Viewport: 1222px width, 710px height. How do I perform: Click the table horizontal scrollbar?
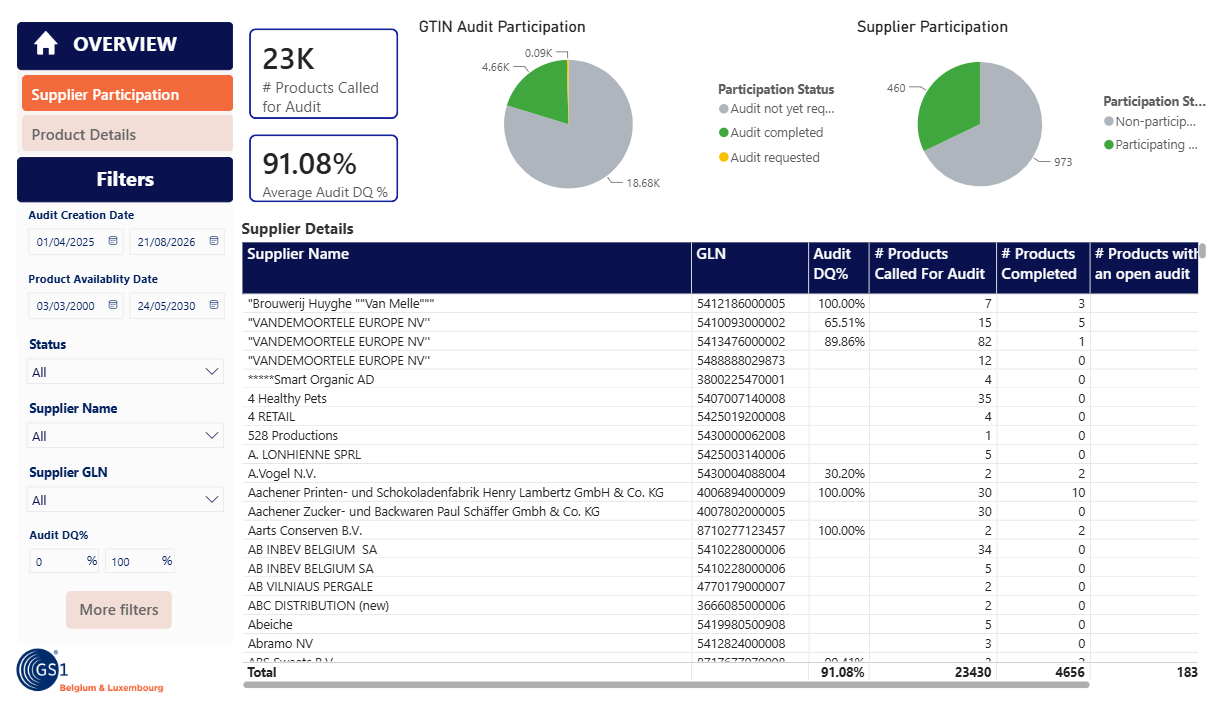pos(665,685)
